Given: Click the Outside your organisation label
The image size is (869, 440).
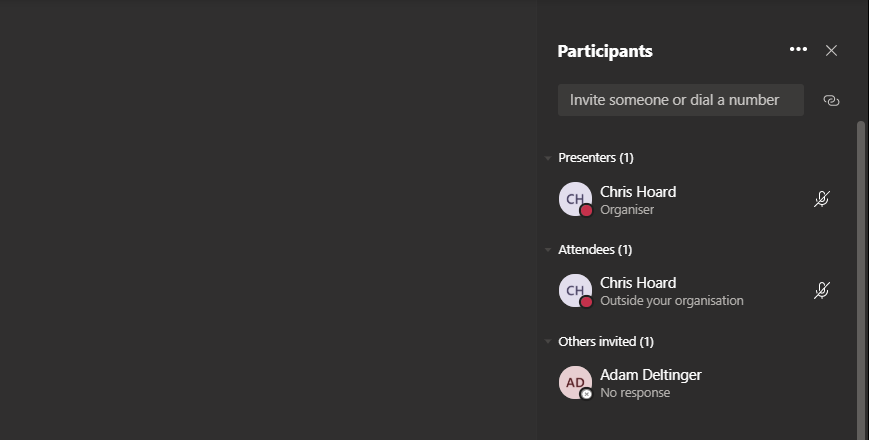Looking at the screenshot, I should pos(671,301).
